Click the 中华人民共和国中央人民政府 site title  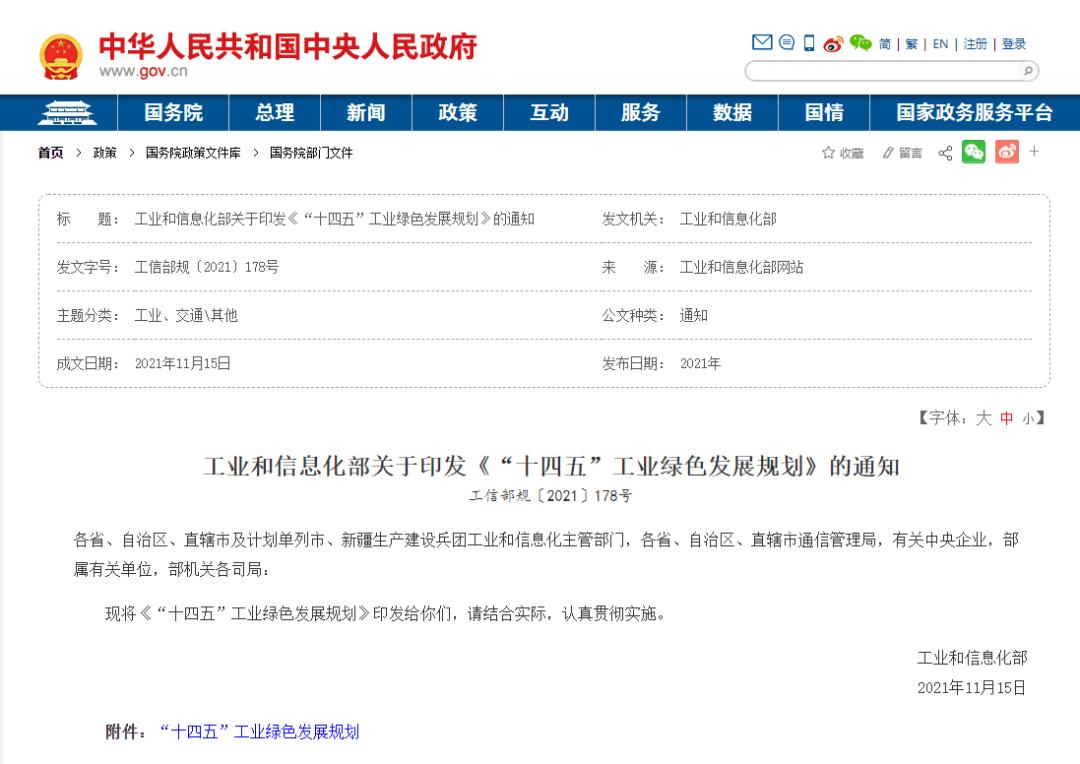(288, 47)
